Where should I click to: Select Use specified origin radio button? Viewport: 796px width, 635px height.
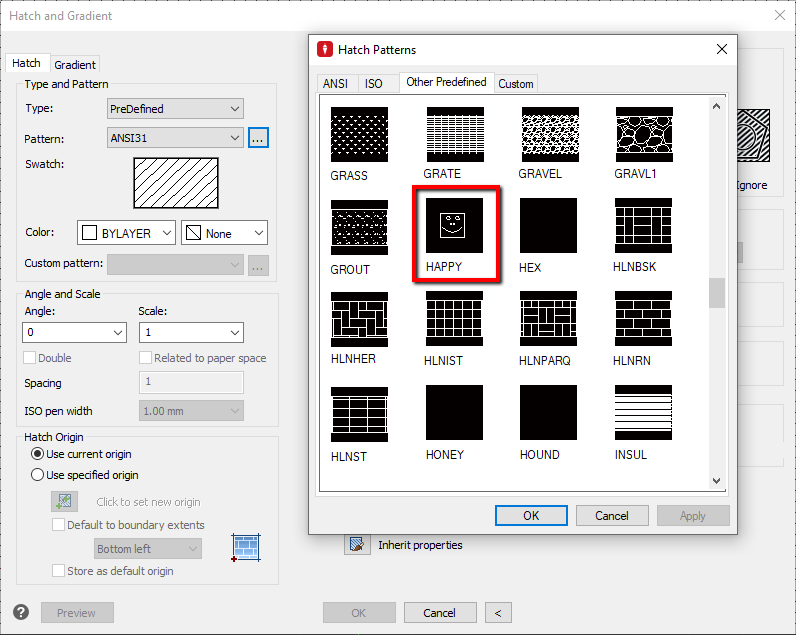38,475
